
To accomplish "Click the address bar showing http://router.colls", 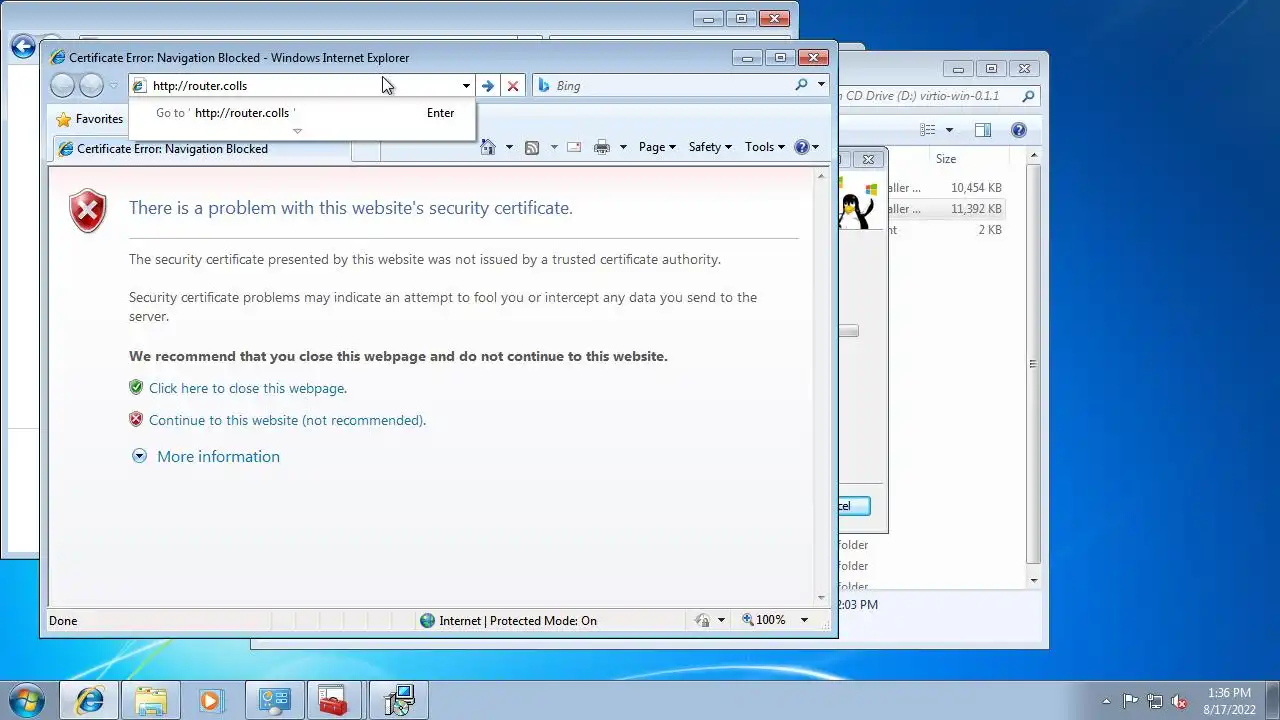I will point(300,86).
